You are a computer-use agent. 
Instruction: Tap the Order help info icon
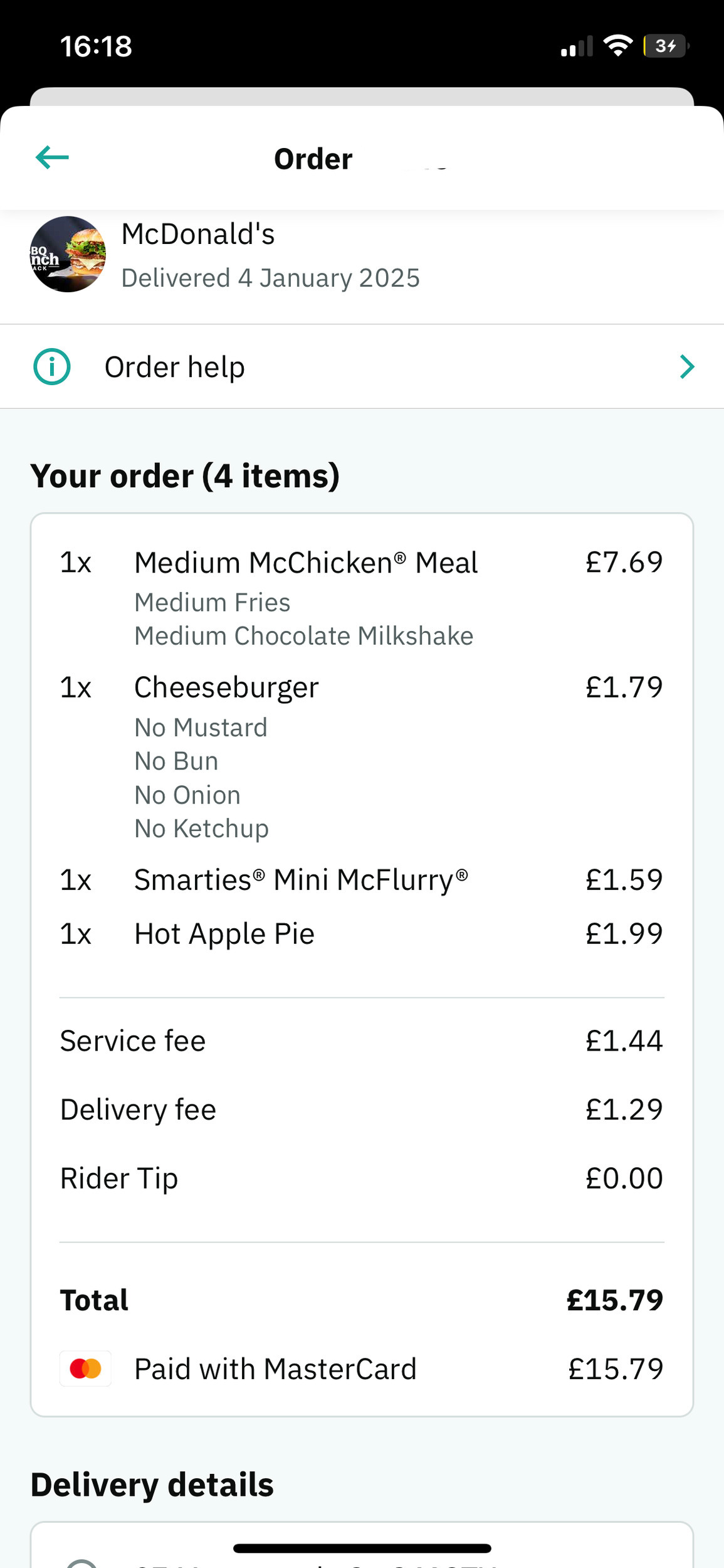click(x=51, y=367)
